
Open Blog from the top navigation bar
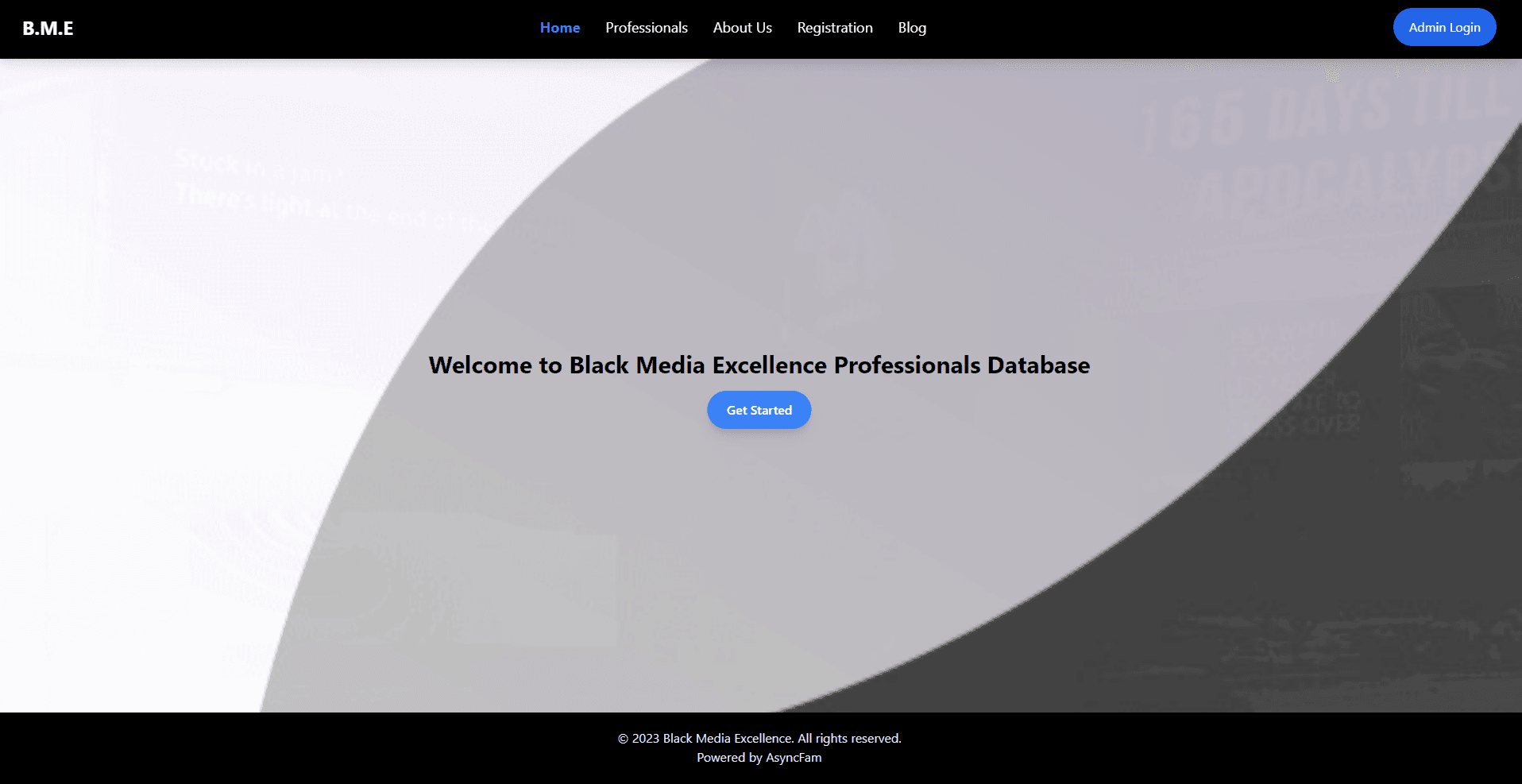pos(911,27)
